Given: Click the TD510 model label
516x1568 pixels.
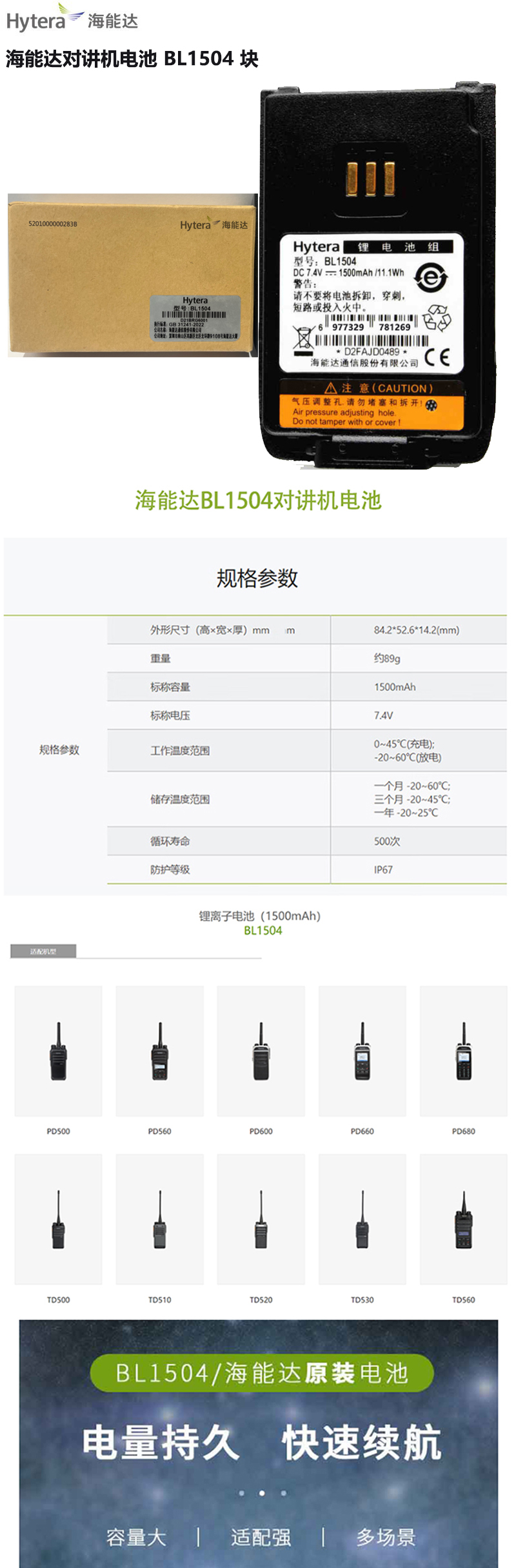Looking at the screenshot, I should pos(159,1300).
